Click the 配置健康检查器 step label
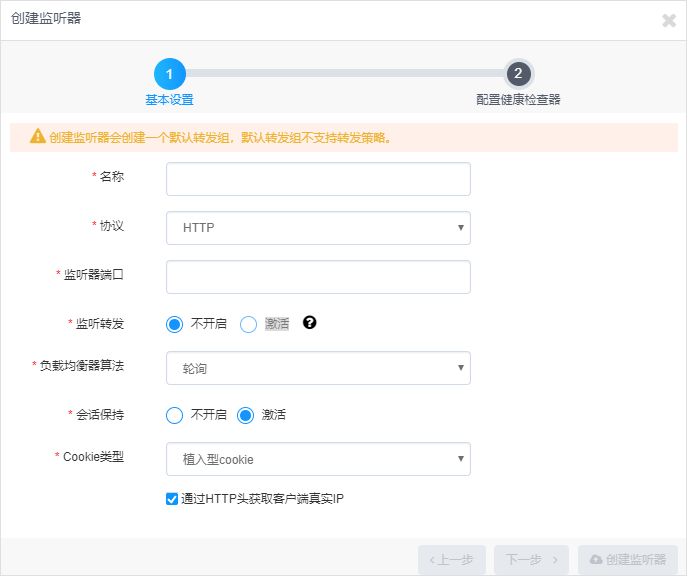Image resolution: width=687 pixels, height=576 pixels. 517,100
